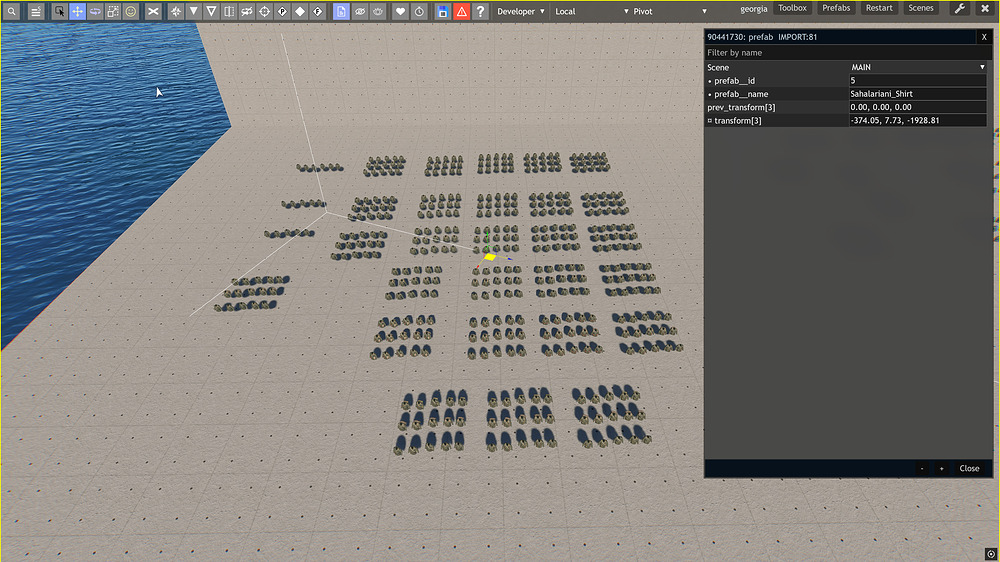The image size is (1000, 562).
Task: Open the Prefabs tab
Action: pos(836,8)
